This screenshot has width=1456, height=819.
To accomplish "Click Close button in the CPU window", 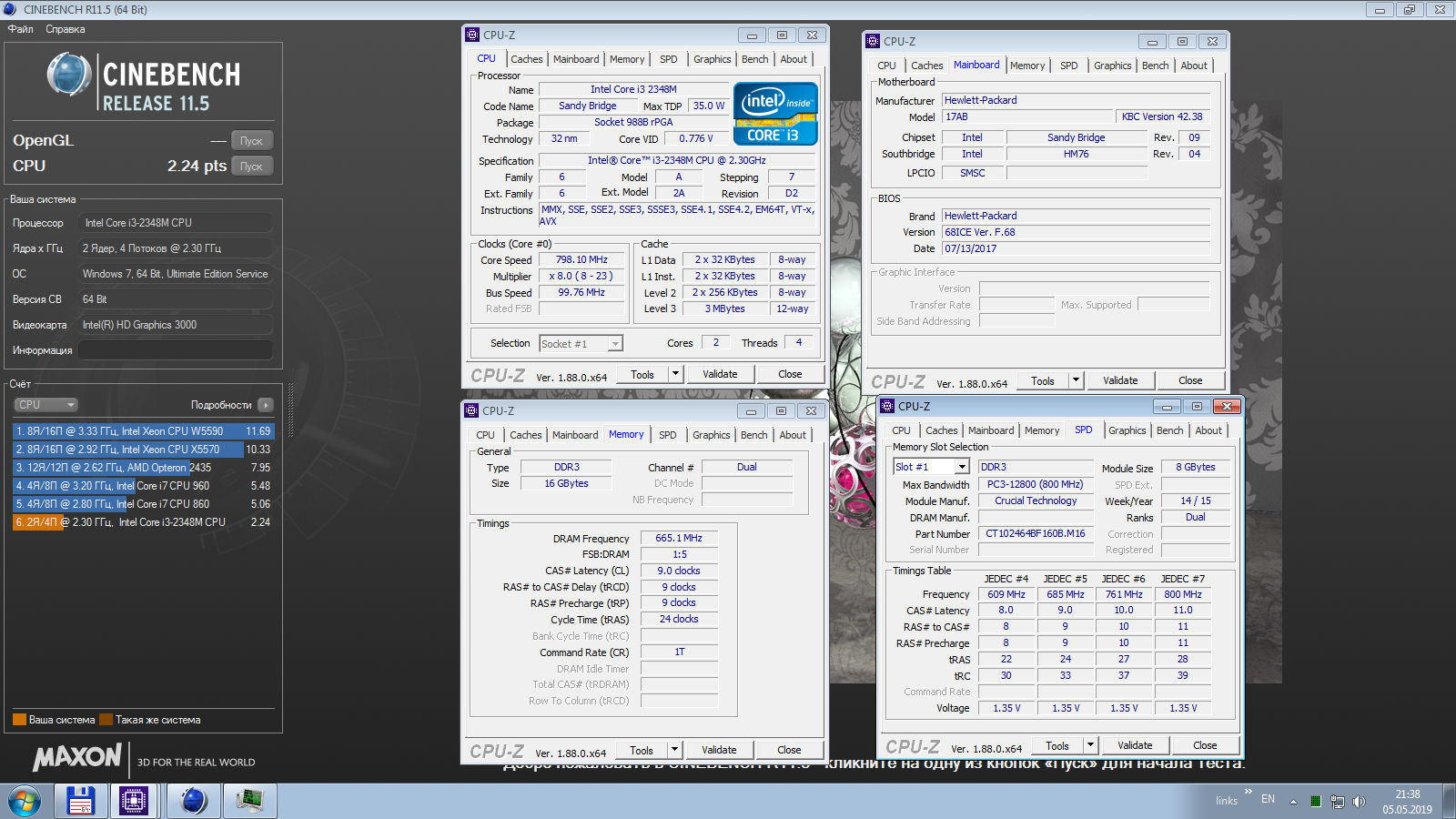I will (x=790, y=374).
